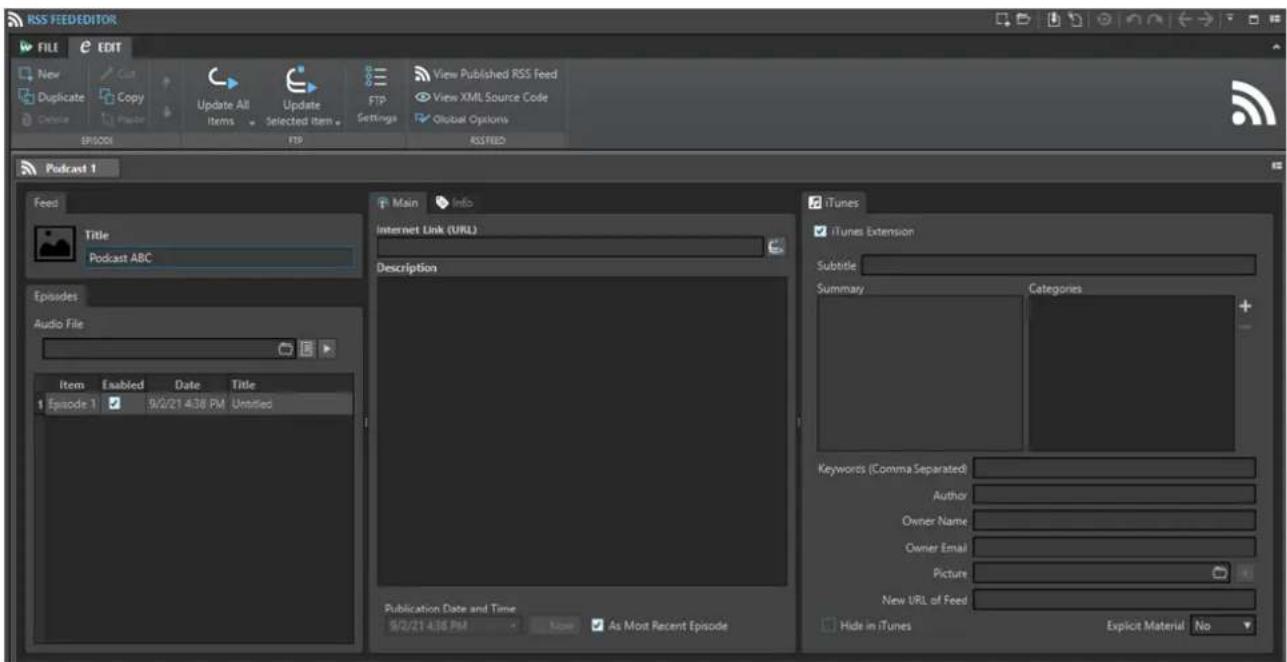
Task: Browse for an audio file via folder icon
Action: (284, 348)
